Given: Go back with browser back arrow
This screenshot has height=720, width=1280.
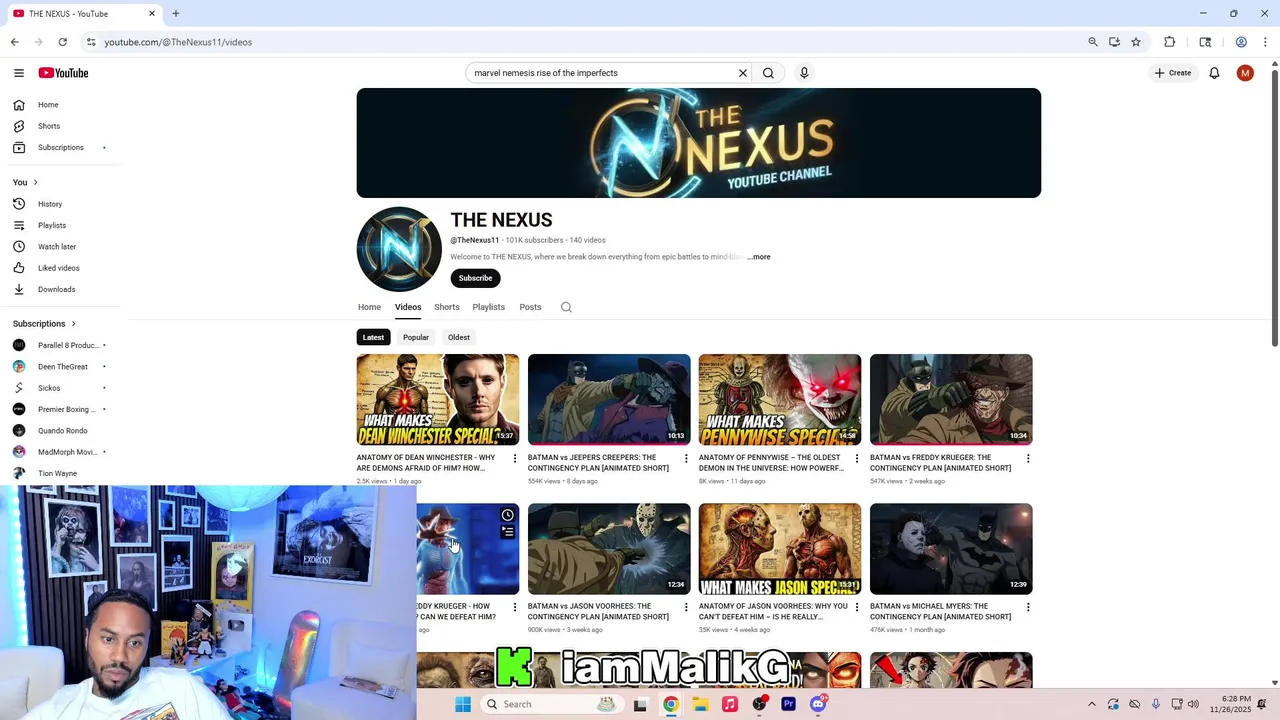Looking at the screenshot, I should [x=14, y=42].
